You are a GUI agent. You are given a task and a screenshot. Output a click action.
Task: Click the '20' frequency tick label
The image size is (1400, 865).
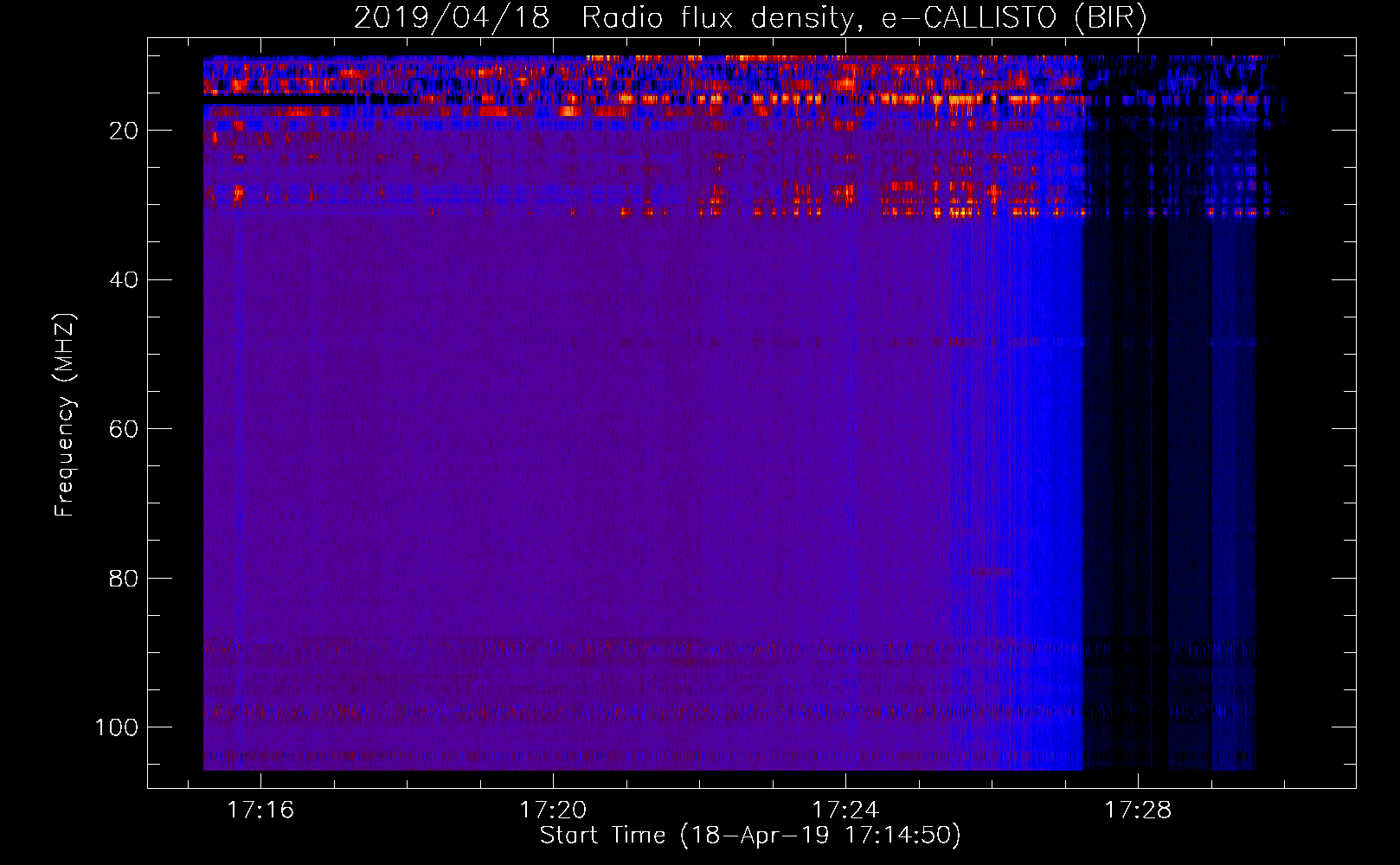pyautogui.click(x=124, y=131)
